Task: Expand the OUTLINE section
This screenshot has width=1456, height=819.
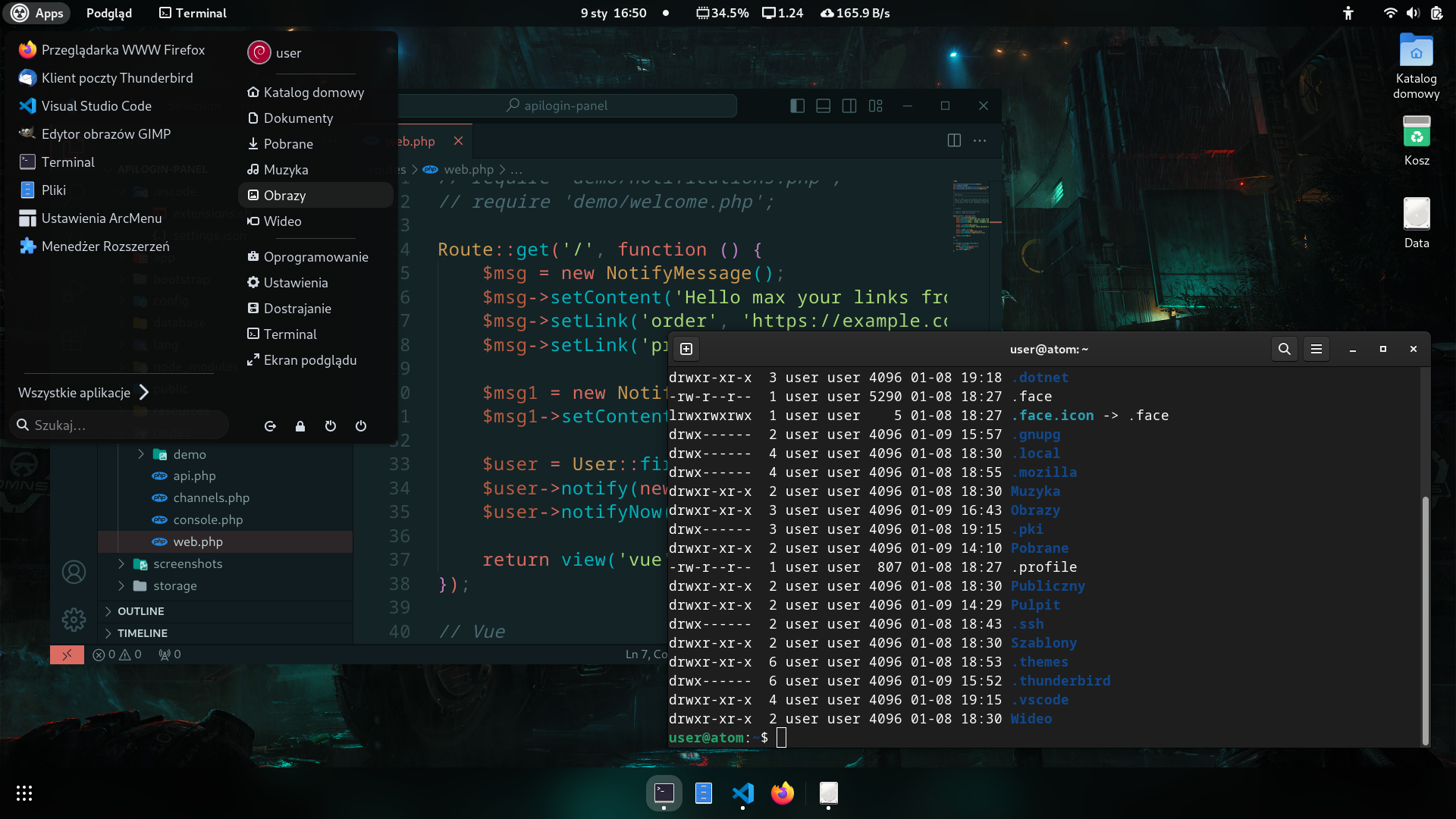Action: [108, 611]
